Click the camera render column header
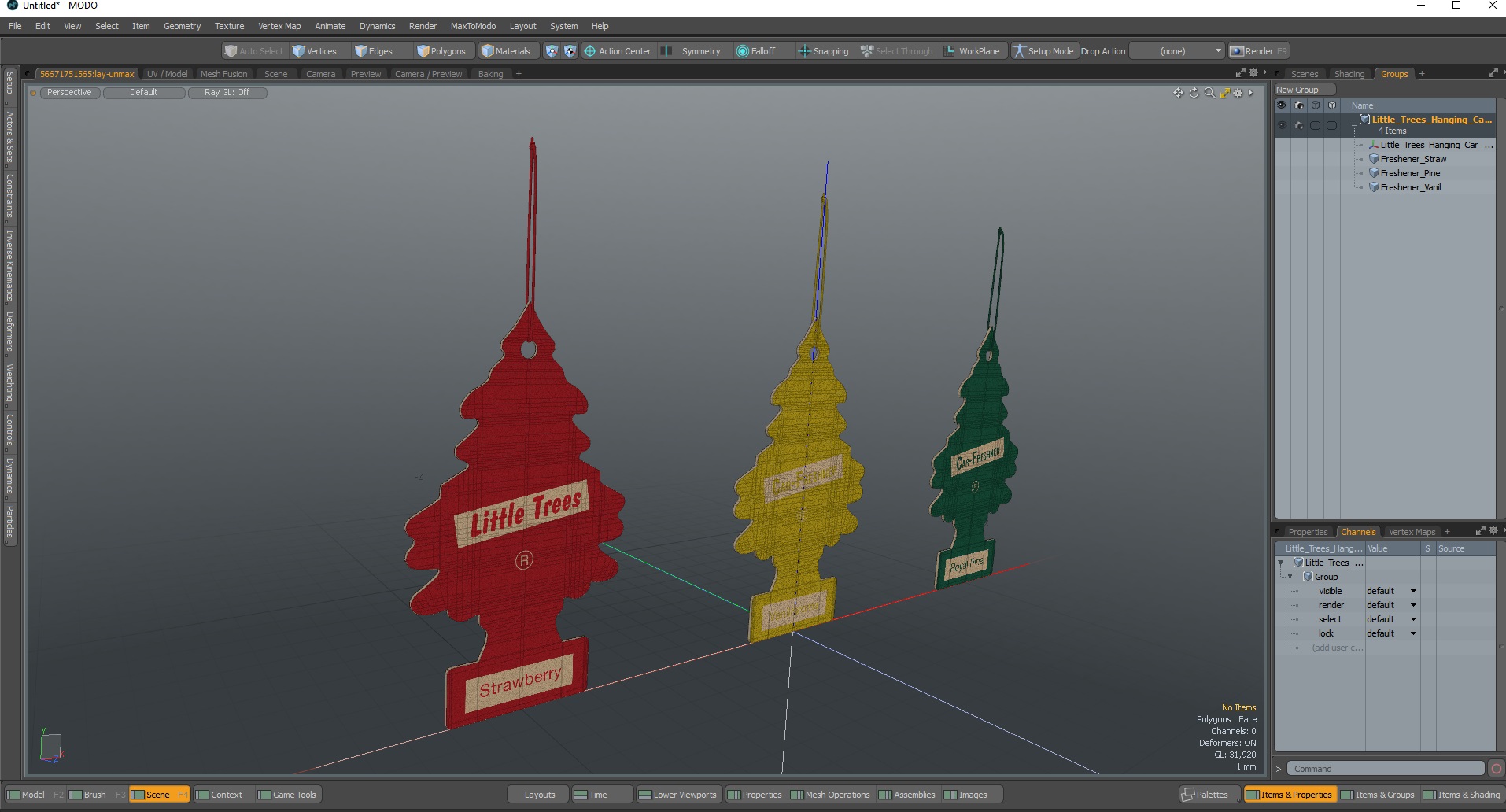This screenshot has height=812, width=1506. click(x=1299, y=105)
